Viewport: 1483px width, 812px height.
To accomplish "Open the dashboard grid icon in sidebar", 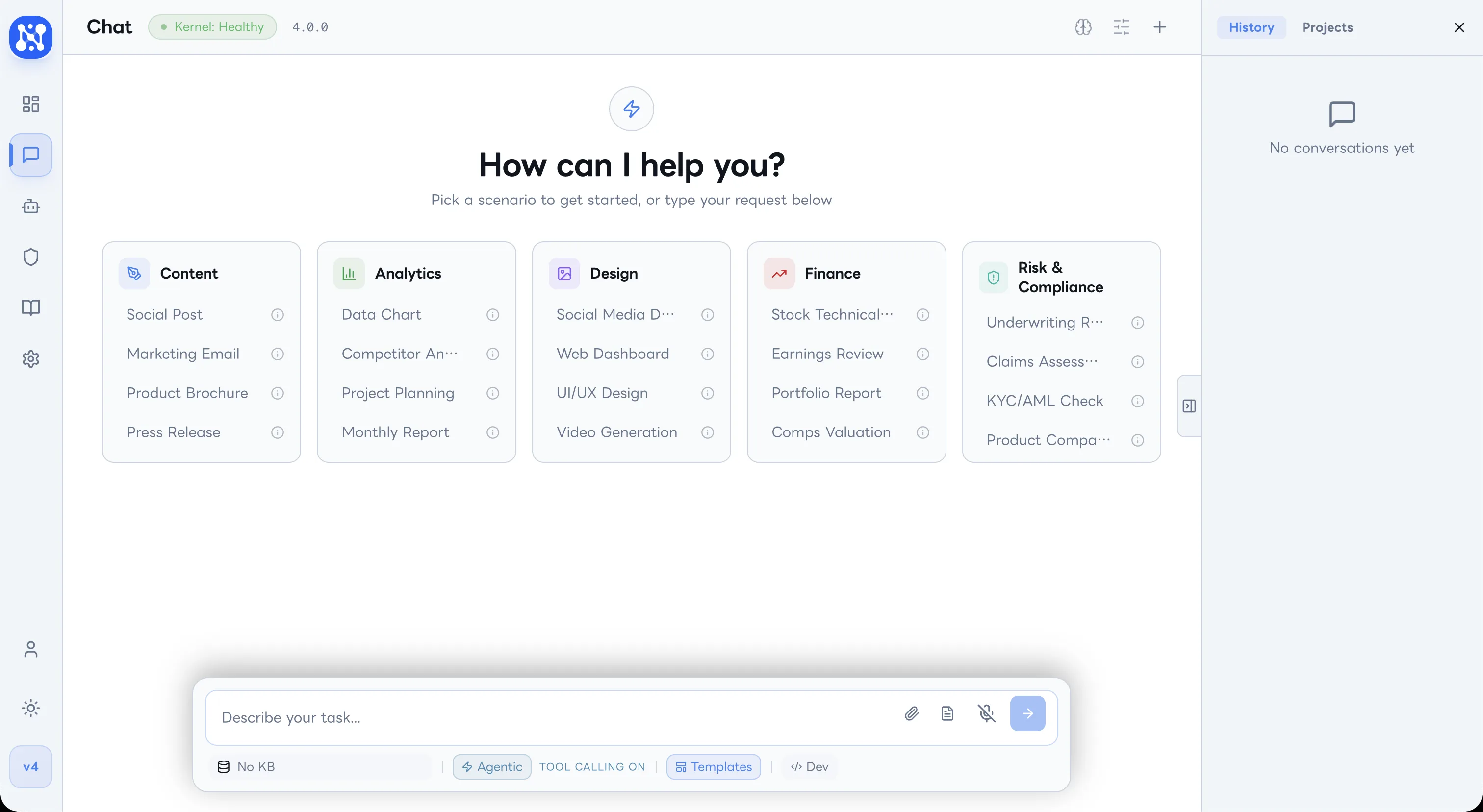I will tap(30, 103).
